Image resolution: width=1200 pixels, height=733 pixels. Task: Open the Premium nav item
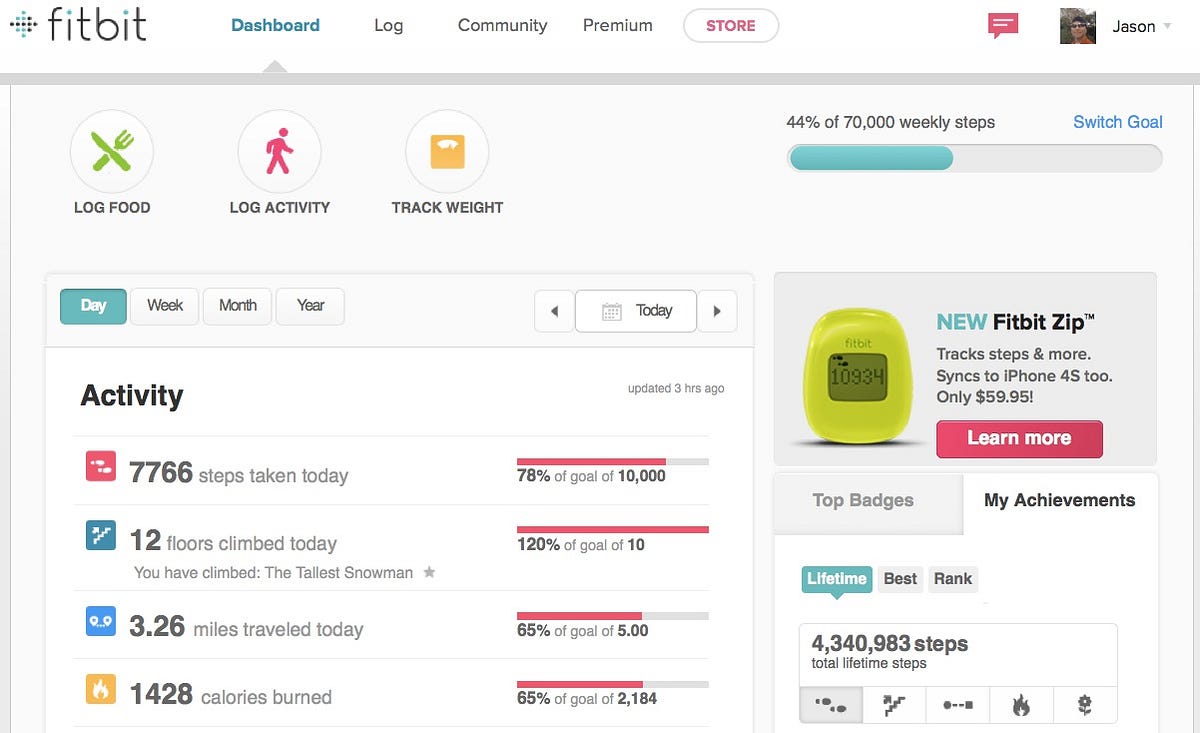[617, 26]
